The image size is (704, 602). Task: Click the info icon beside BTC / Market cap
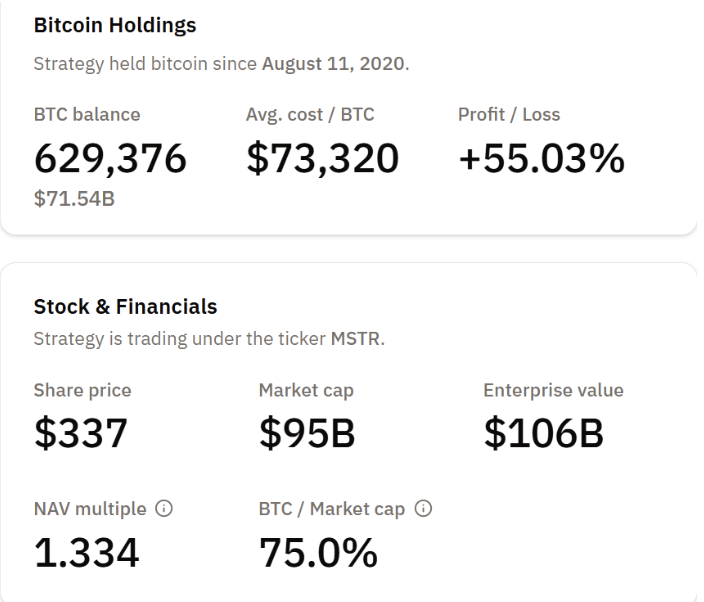click(423, 509)
